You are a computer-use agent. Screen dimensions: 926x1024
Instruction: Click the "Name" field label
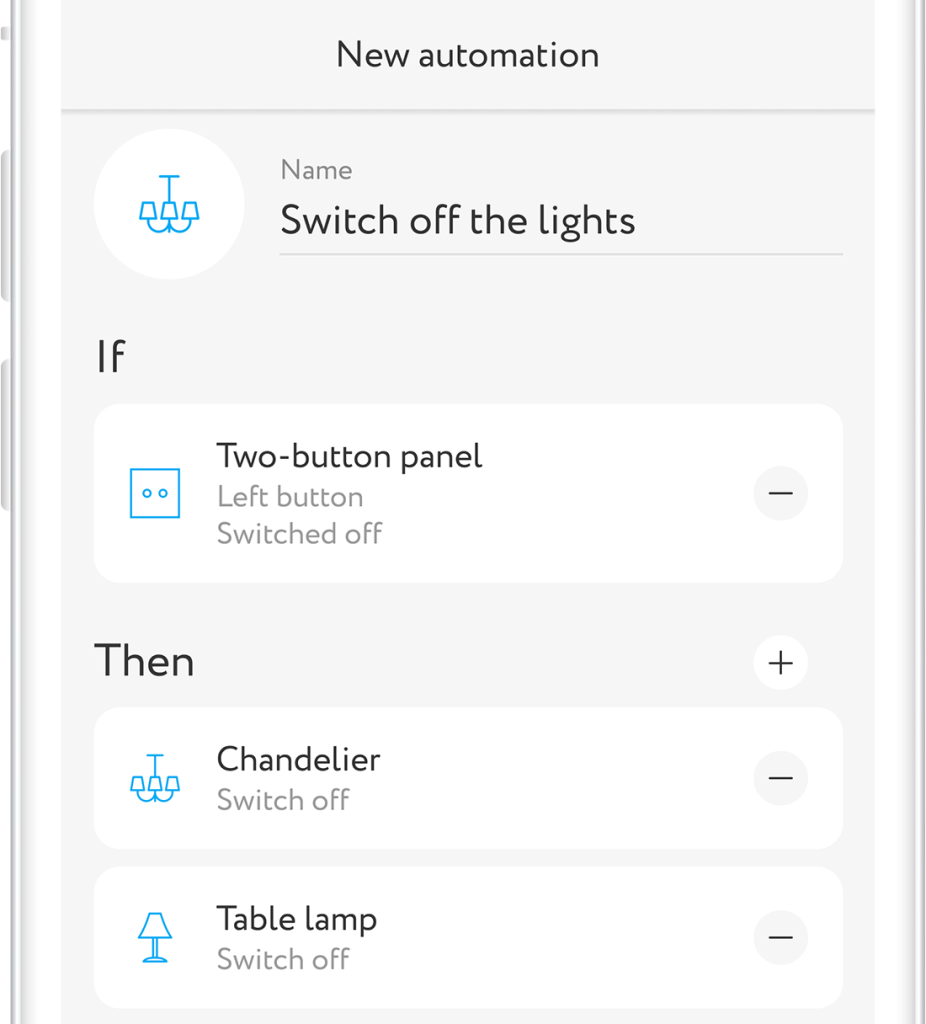pos(316,170)
